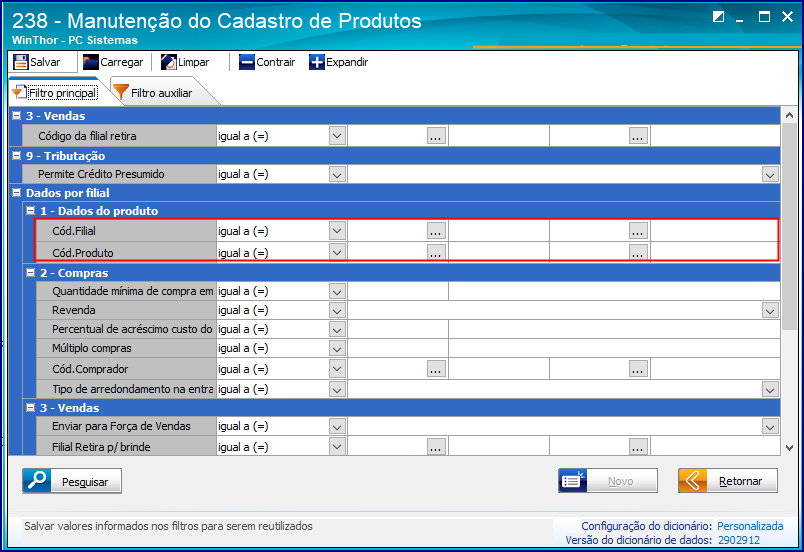Collapse the 1 - Dados do produto group
804x552 pixels.
(x=31, y=211)
